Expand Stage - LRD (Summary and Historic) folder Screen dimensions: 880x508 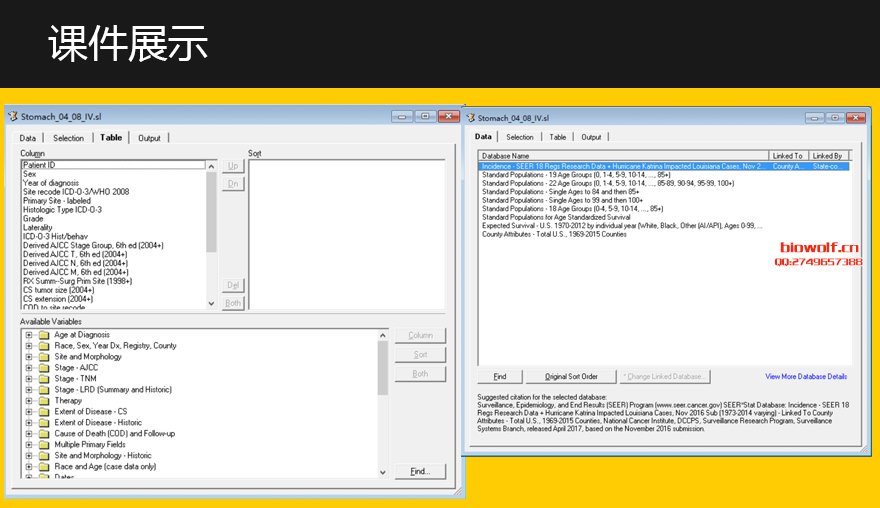(29, 390)
